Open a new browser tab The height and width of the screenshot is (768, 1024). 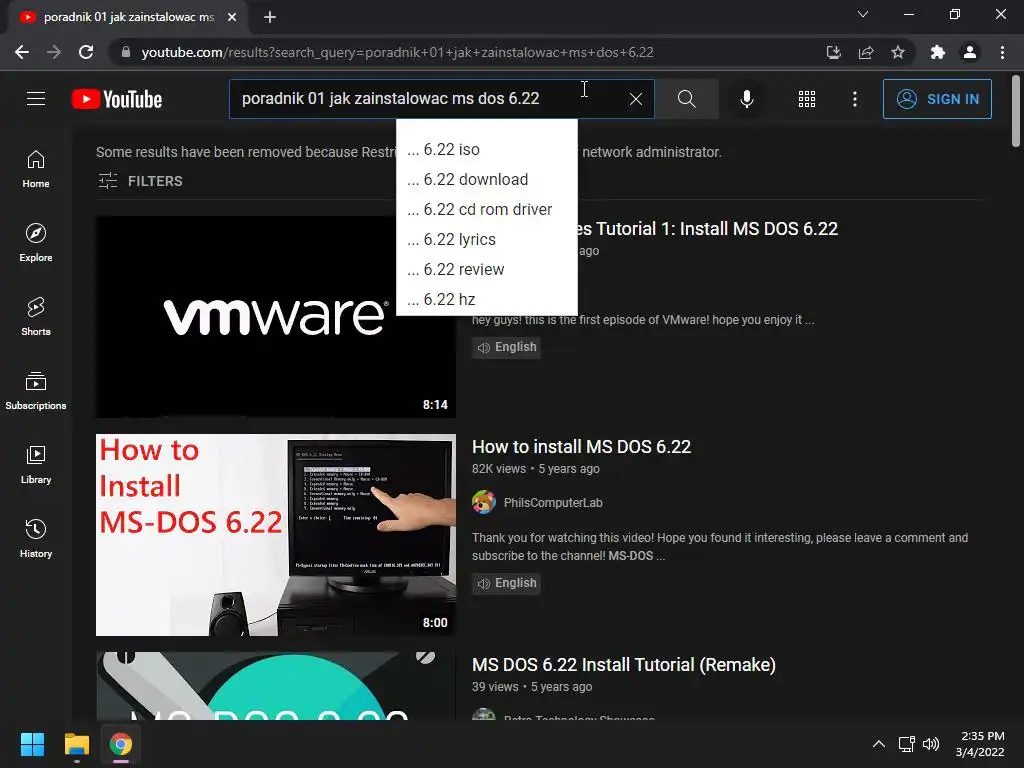[270, 17]
